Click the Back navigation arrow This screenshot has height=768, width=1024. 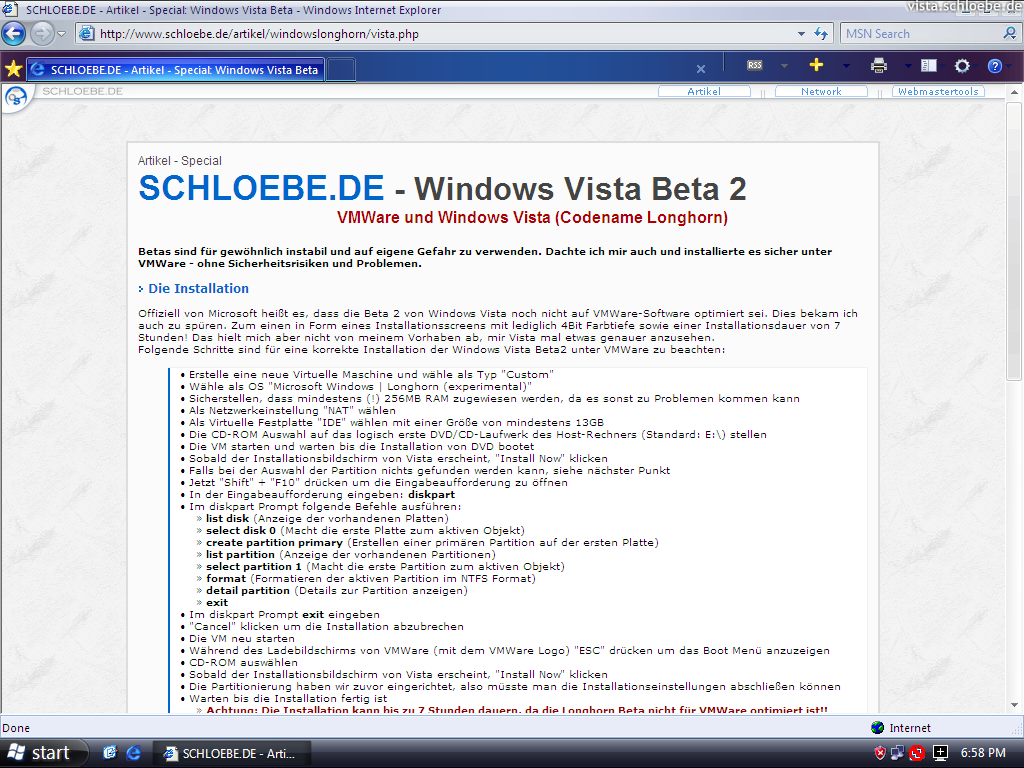14,33
